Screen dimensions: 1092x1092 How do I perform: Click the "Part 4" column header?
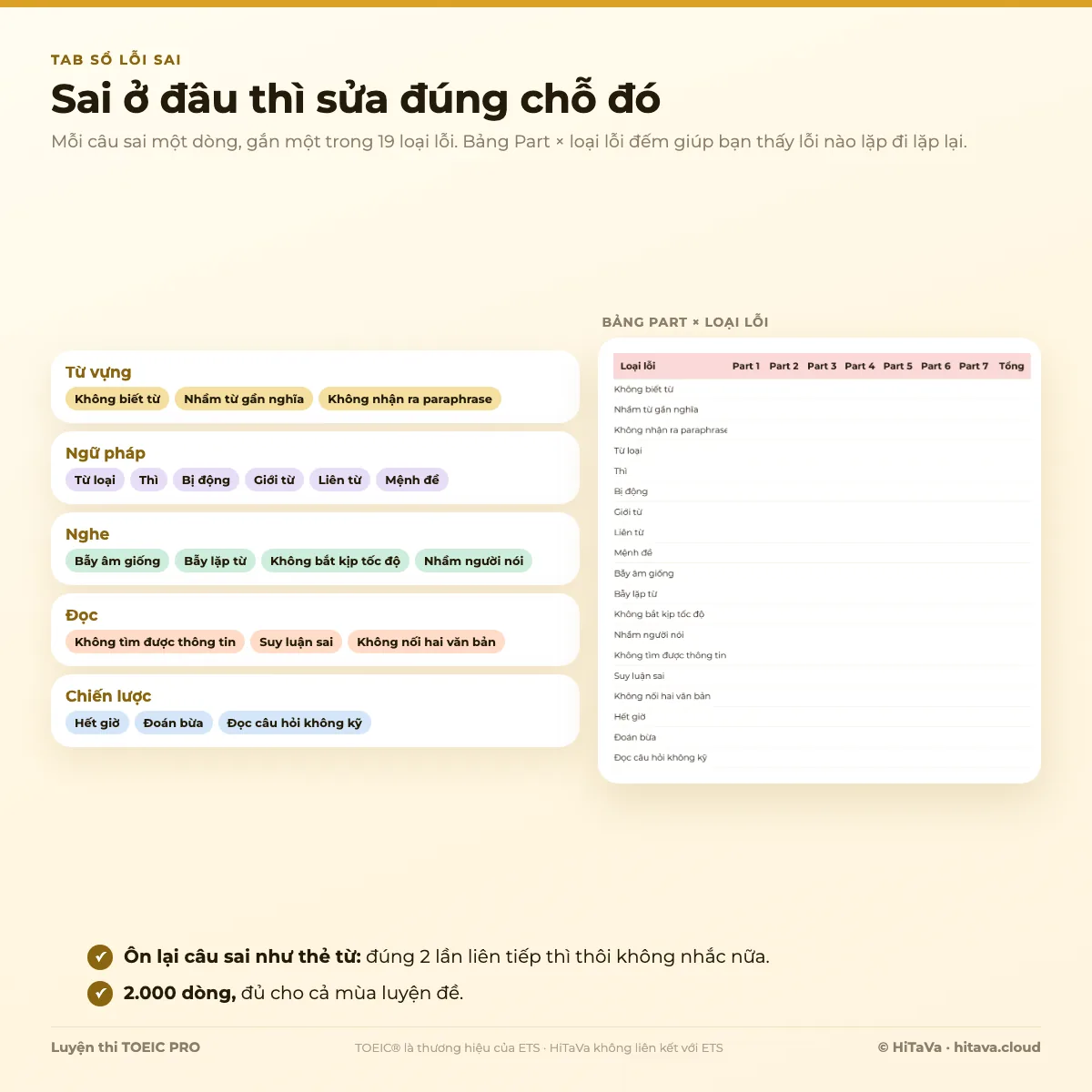point(860,366)
